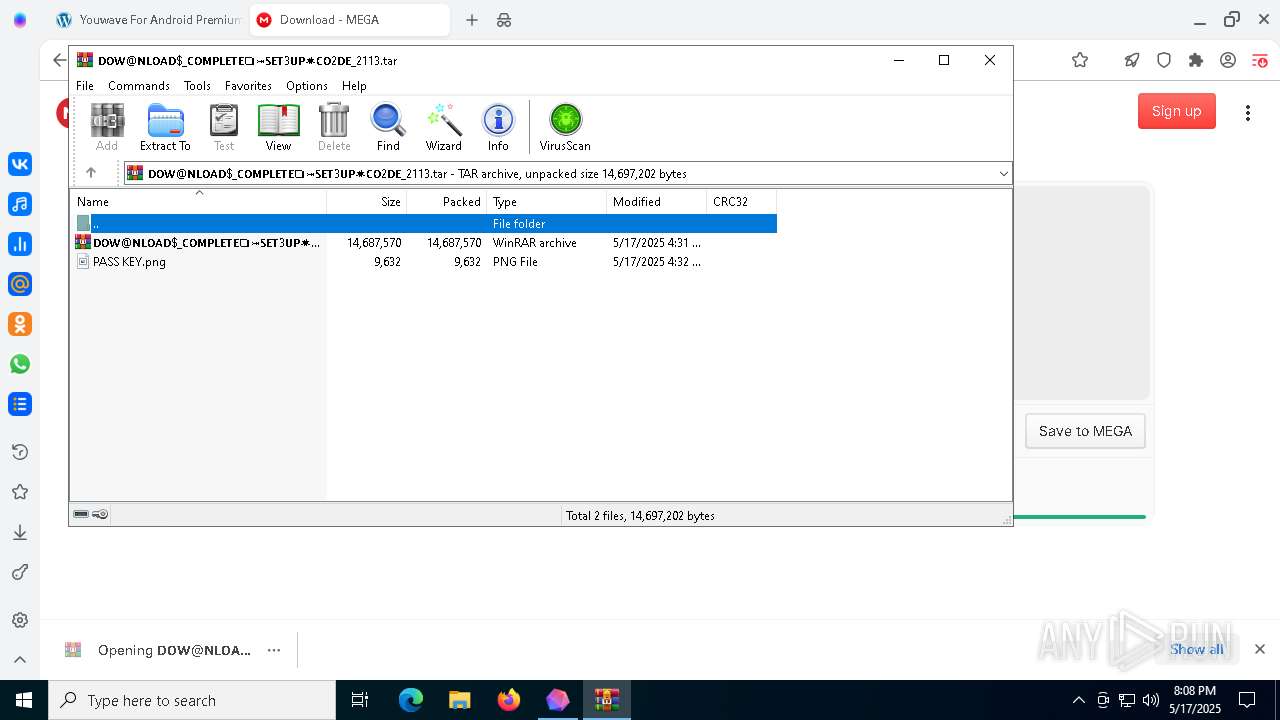1280x720 pixels.
Task: Open the Commands menu
Action: pos(139,86)
